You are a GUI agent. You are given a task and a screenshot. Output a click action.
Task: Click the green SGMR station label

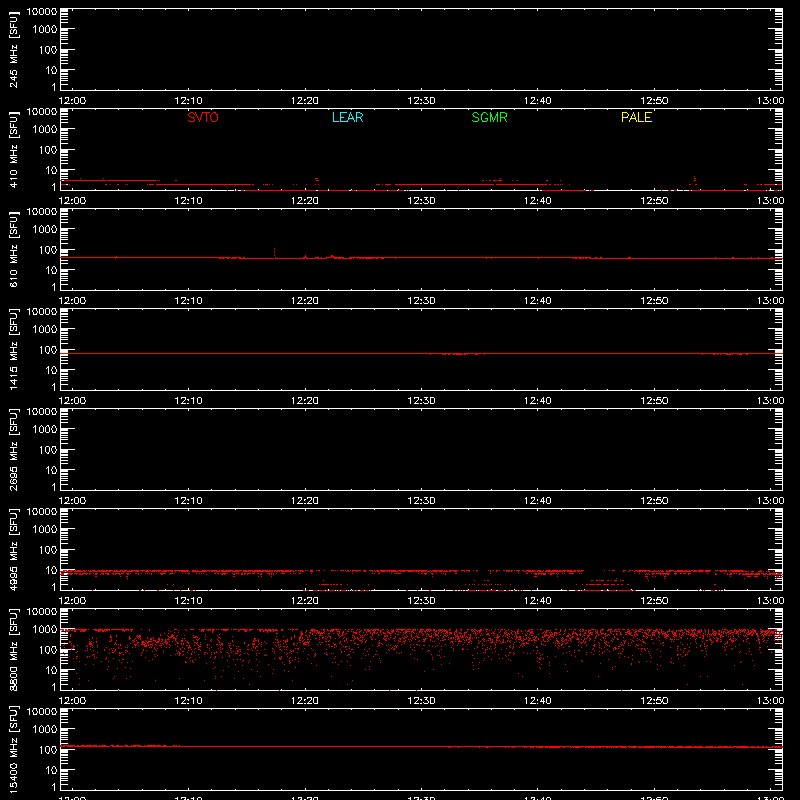pos(489,117)
